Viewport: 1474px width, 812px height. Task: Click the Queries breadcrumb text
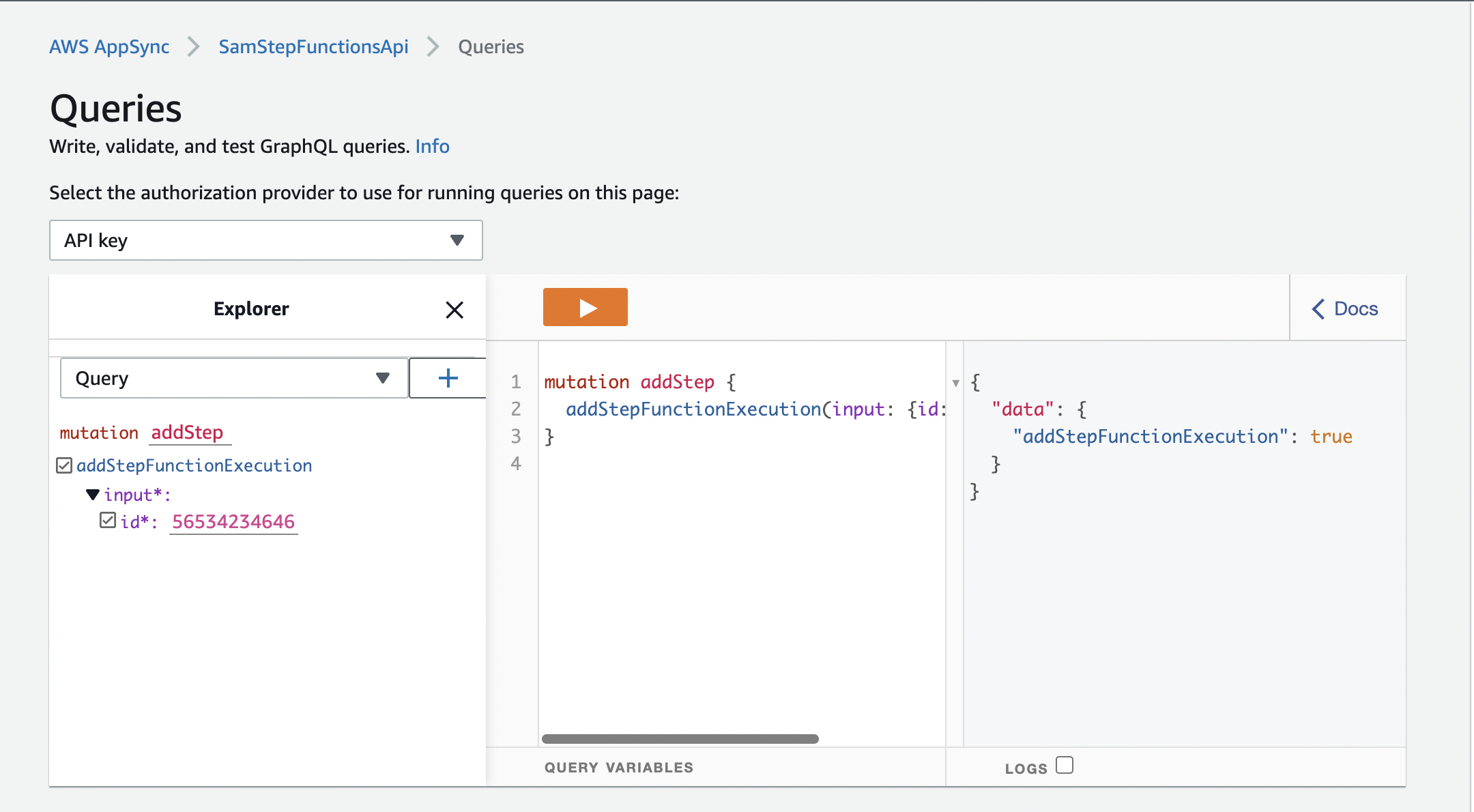491,46
